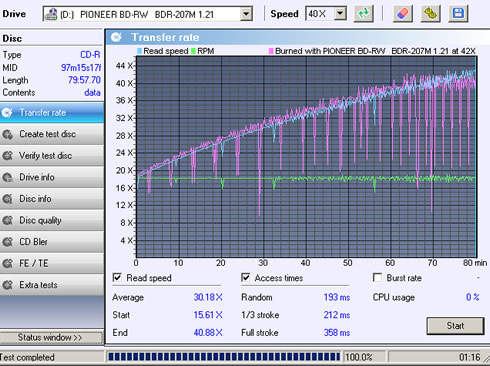Open the Disc quality section
490x366 pixels.
click(x=52, y=220)
